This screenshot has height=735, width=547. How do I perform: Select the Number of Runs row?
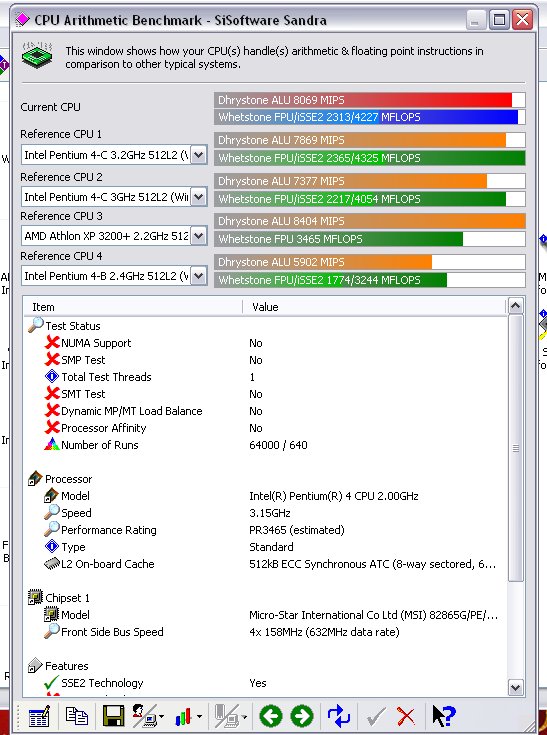point(266,445)
